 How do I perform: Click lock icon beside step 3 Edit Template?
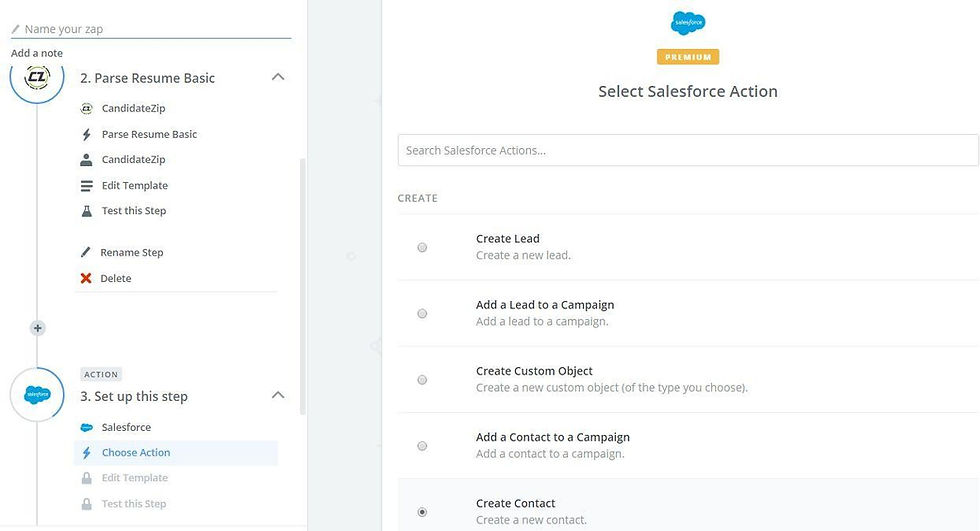[86, 478]
